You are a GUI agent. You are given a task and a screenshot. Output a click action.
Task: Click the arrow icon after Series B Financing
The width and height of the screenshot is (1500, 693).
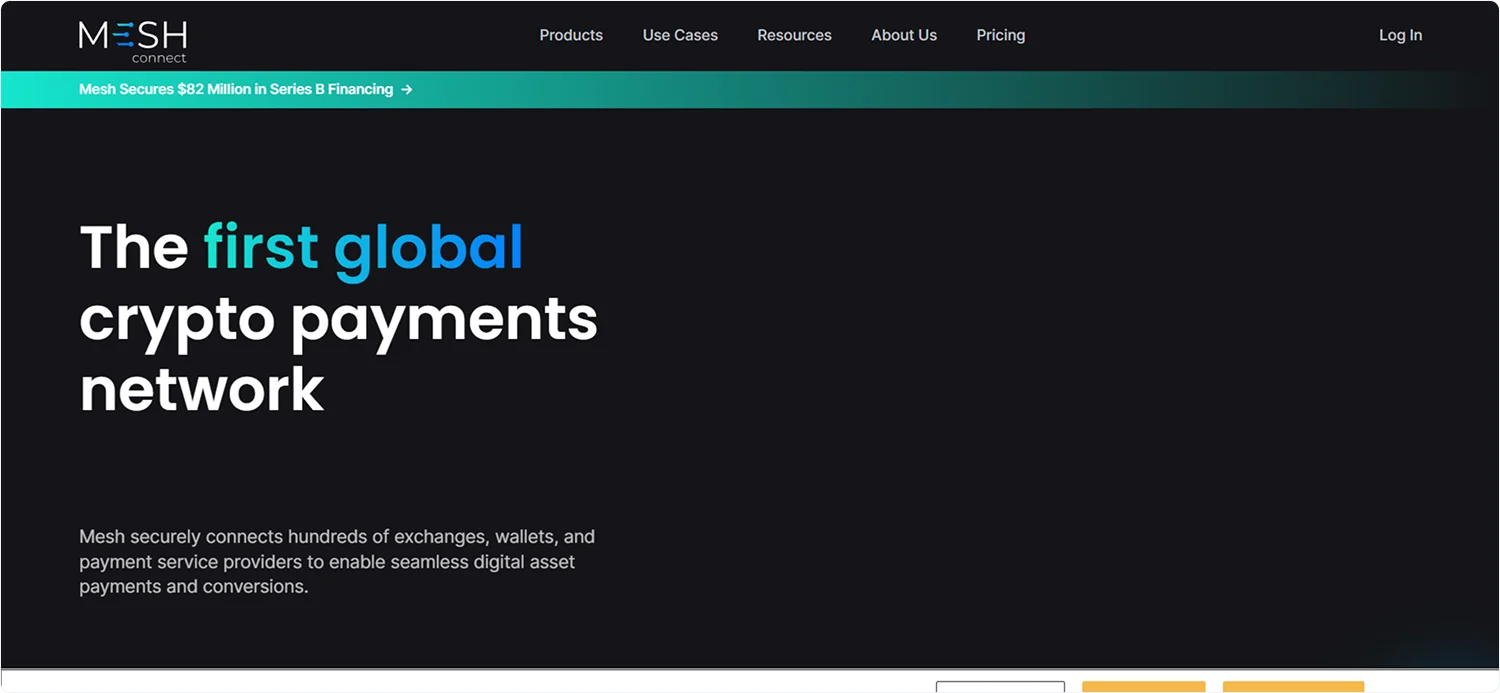[407, 89]
